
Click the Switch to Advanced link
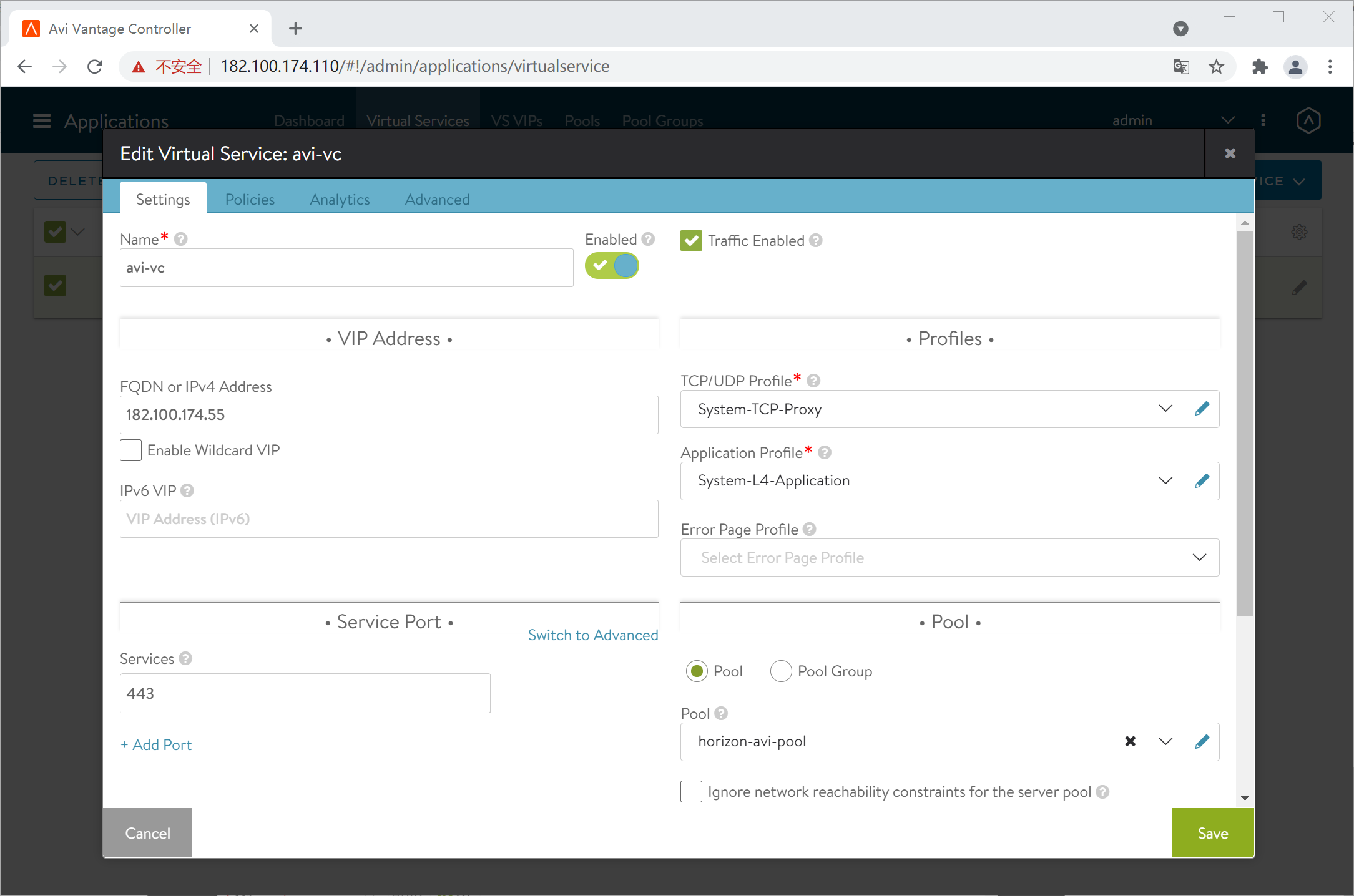(592, 635)
